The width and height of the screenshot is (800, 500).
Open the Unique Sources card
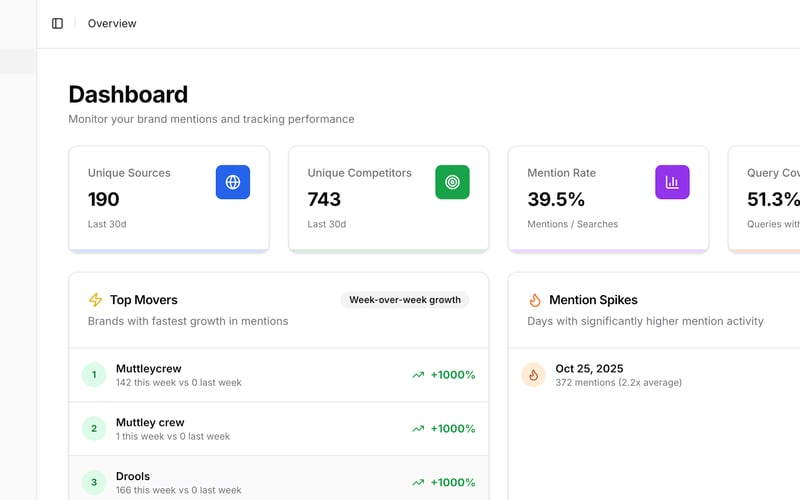click(x=169, y=199)
